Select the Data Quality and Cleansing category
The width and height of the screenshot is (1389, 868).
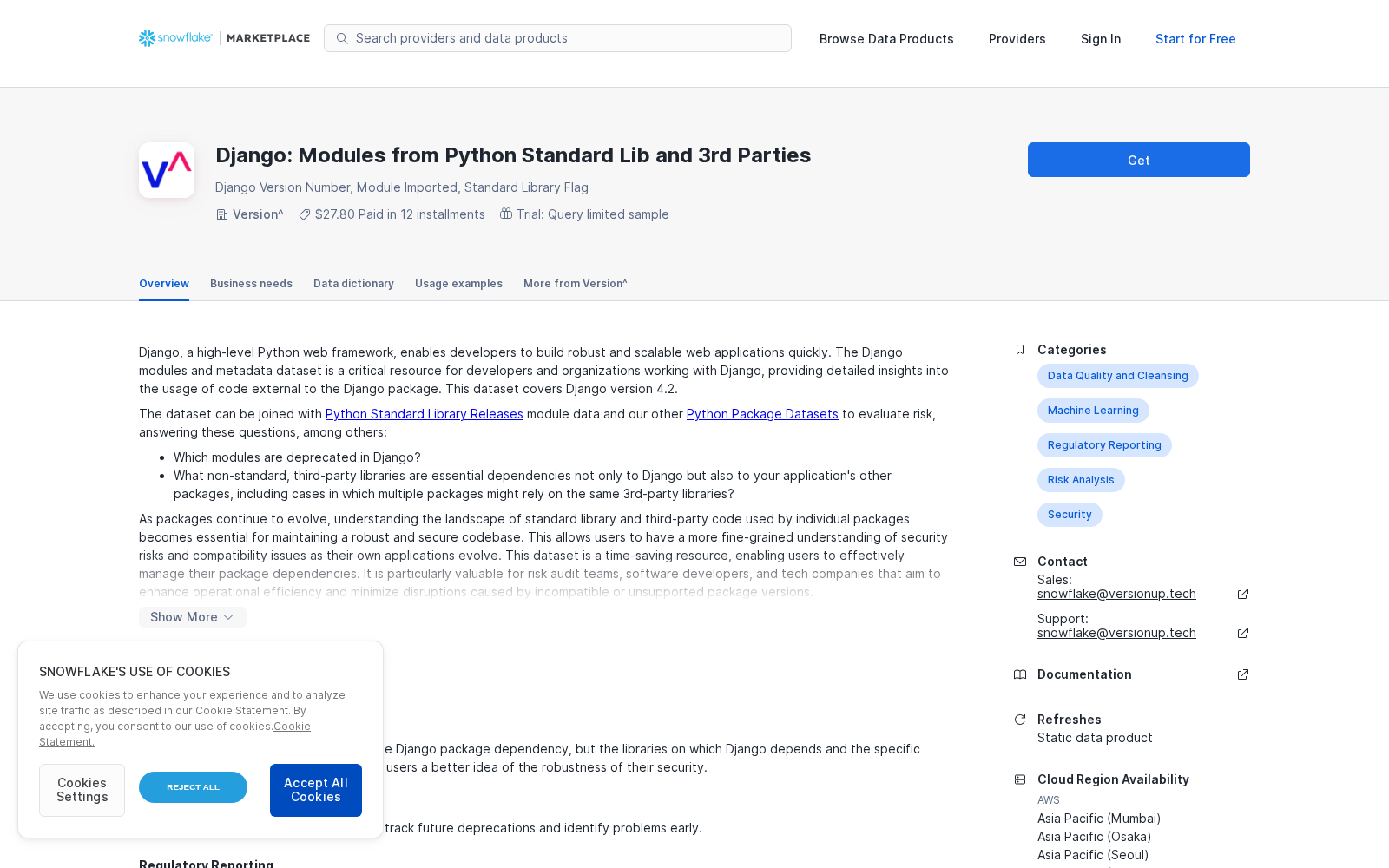pyautogui.click(x=1118, y=376)
